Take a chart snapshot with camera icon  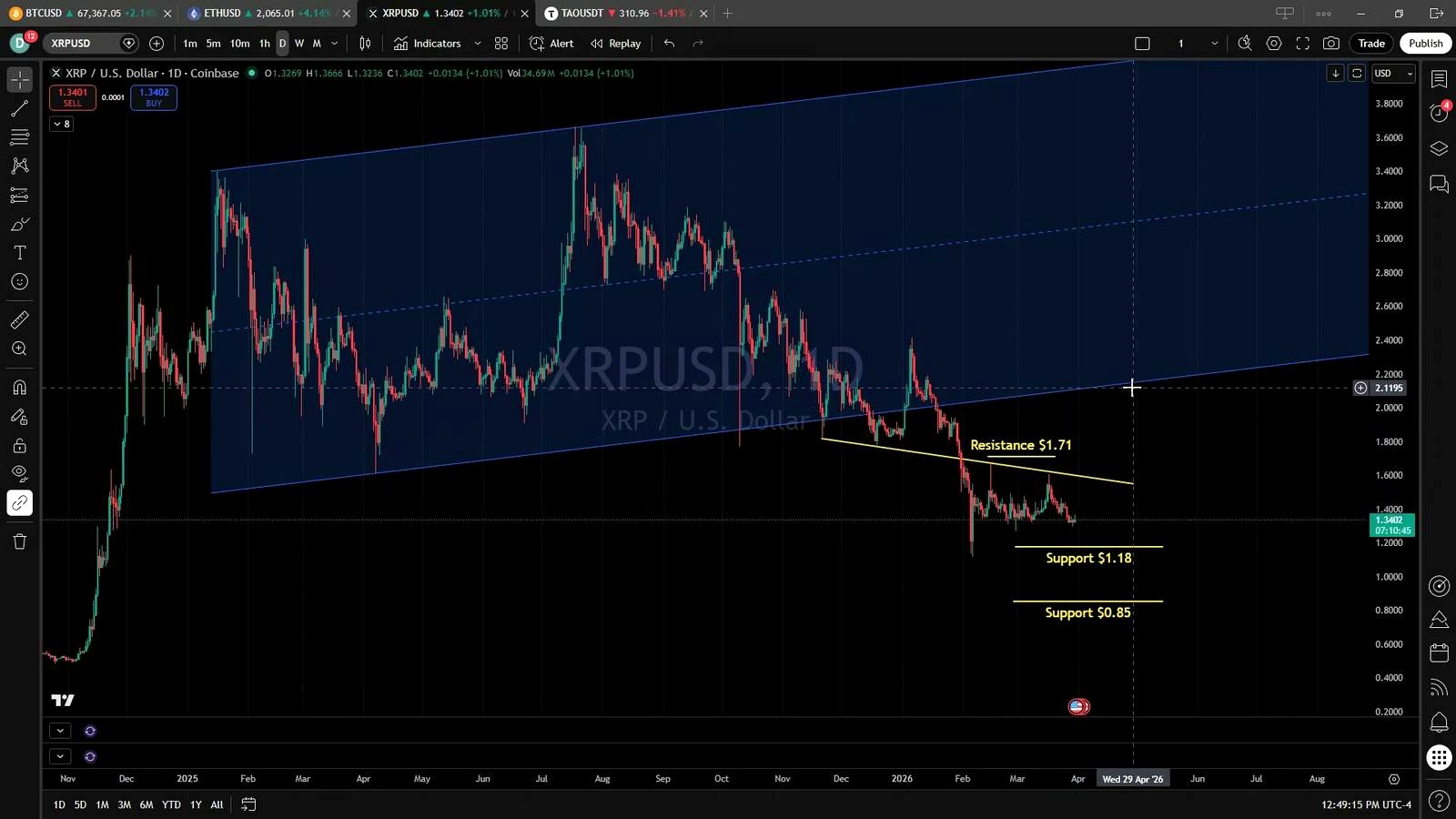click(x=1331, y=43)
